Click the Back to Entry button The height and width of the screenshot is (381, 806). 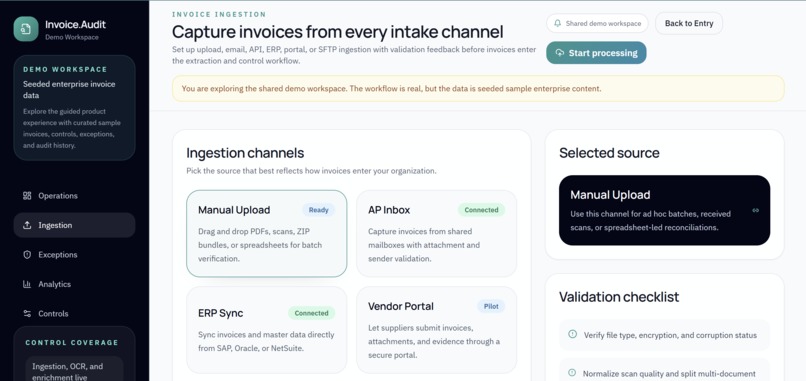coord(689,23)
